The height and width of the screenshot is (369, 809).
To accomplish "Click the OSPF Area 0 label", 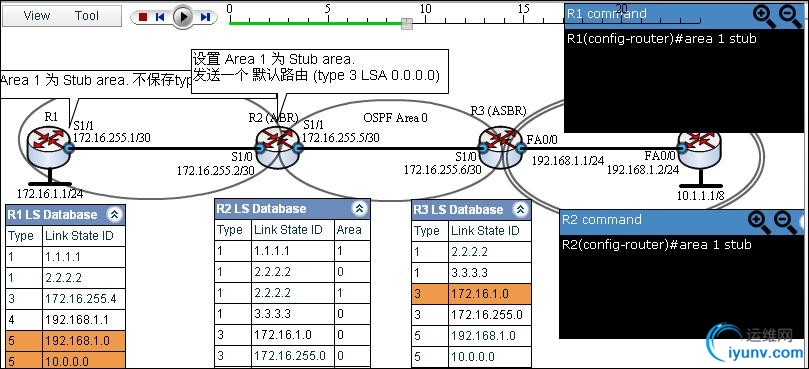I will [x=395, y=118].
